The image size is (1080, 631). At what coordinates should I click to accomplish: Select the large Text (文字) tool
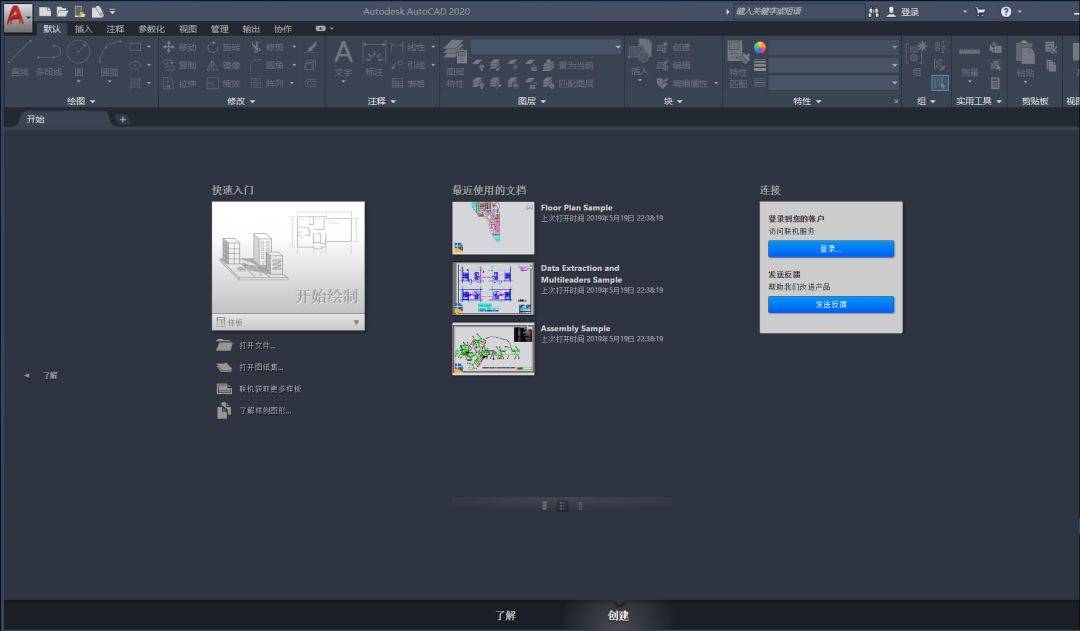pos(343,59)
